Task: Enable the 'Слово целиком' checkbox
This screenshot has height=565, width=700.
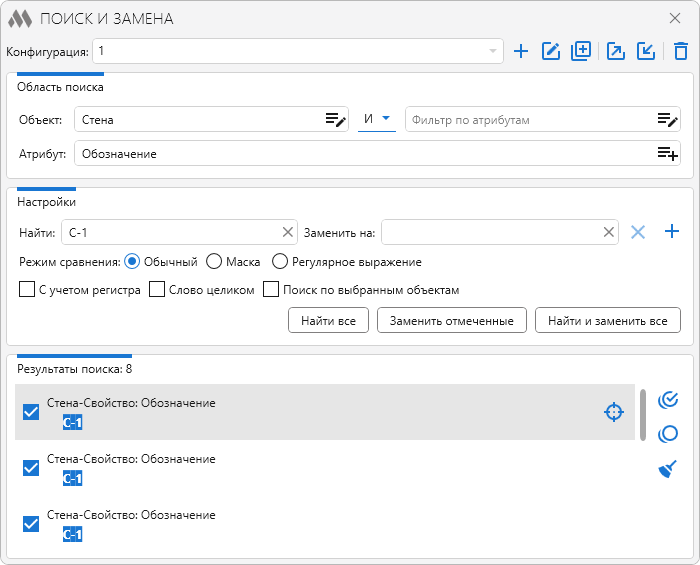Action: [157, 290]
